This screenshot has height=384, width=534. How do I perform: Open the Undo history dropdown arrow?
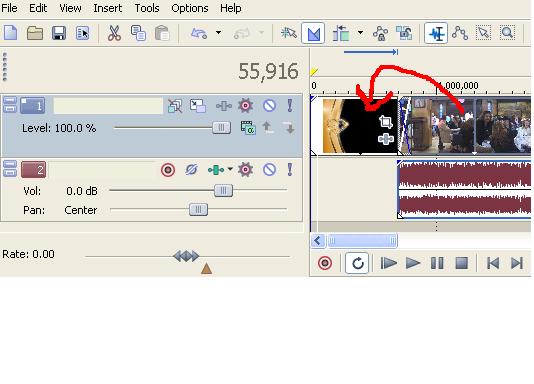pos(219,33)
